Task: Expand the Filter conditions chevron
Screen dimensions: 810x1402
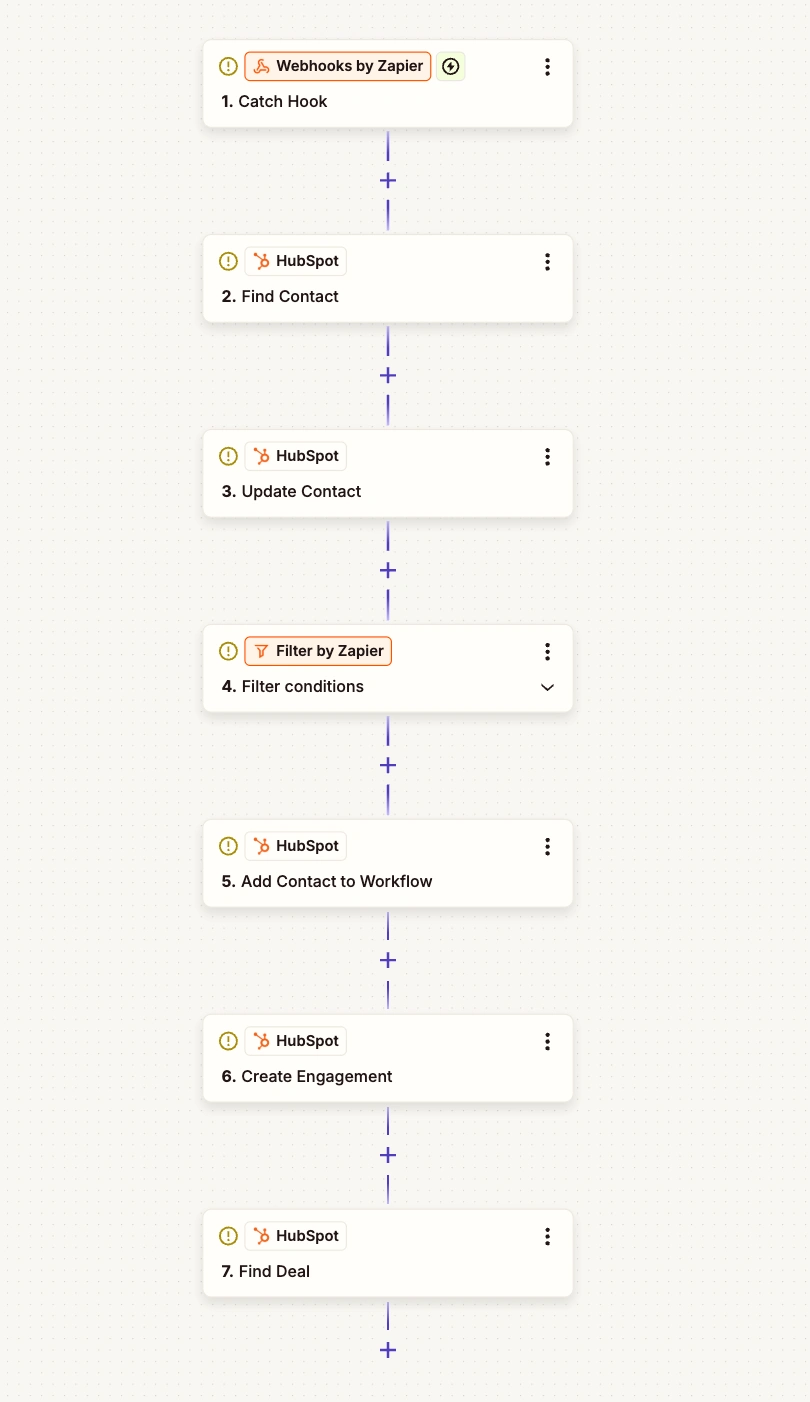Action: point(547,687)
